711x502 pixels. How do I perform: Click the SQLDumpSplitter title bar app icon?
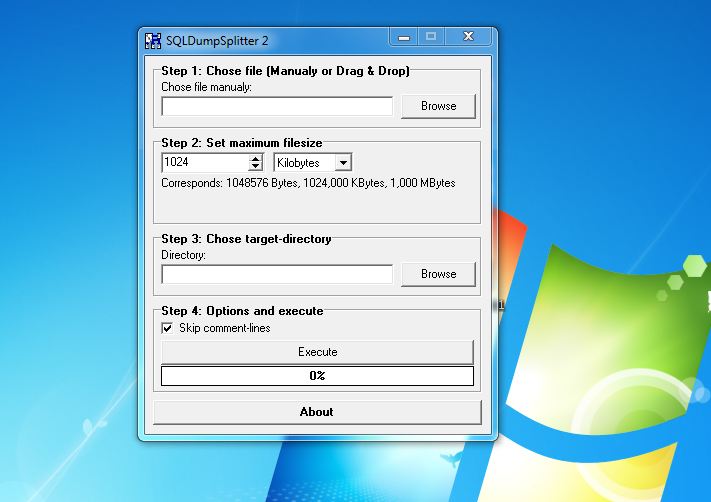click(153, 41)
